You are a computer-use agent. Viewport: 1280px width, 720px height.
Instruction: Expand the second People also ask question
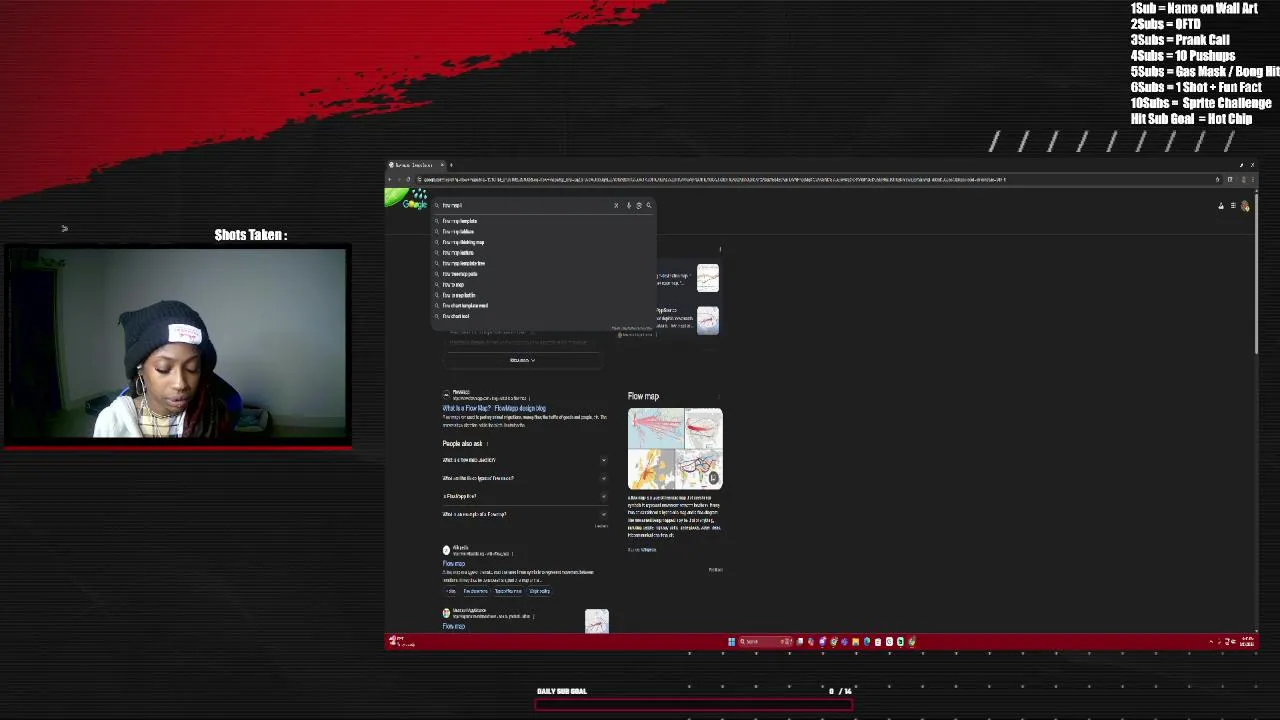coord(525,478)
